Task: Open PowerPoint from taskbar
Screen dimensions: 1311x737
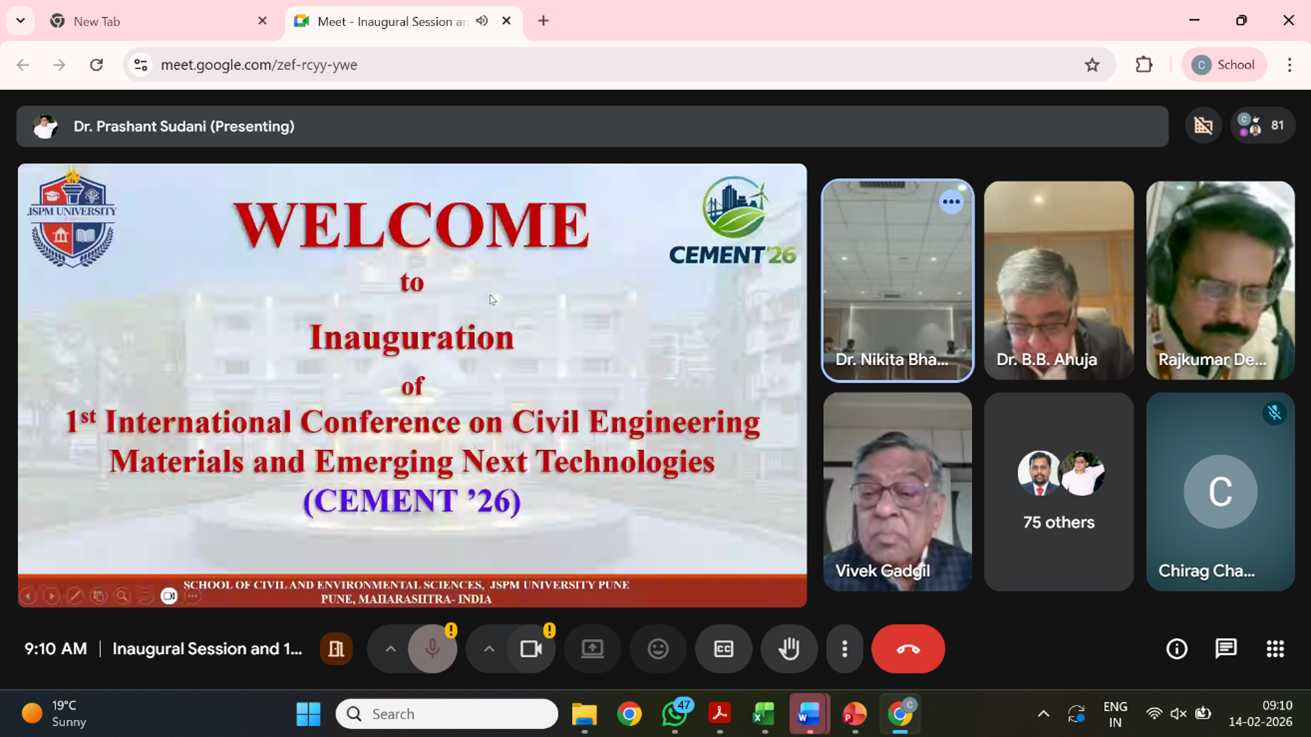Action: coord(854,714)
